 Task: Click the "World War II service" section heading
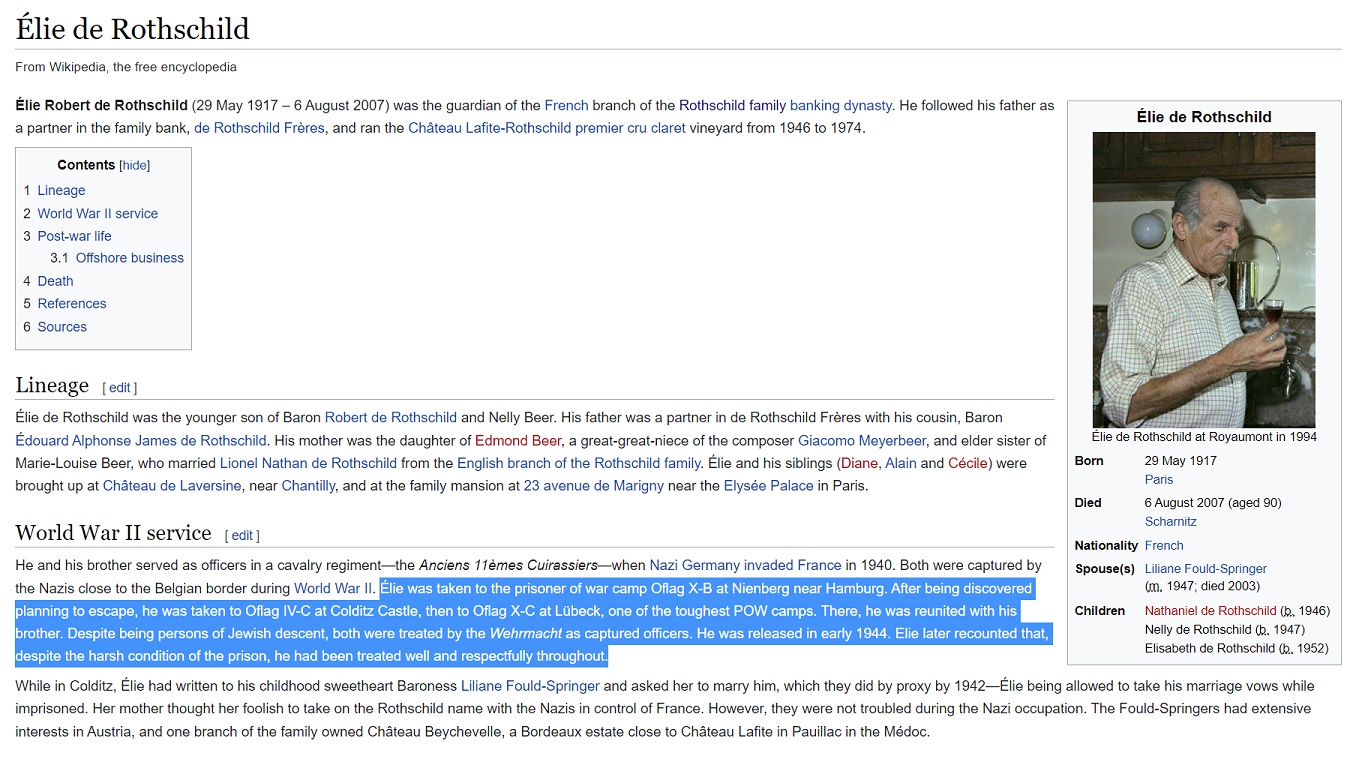113,533
